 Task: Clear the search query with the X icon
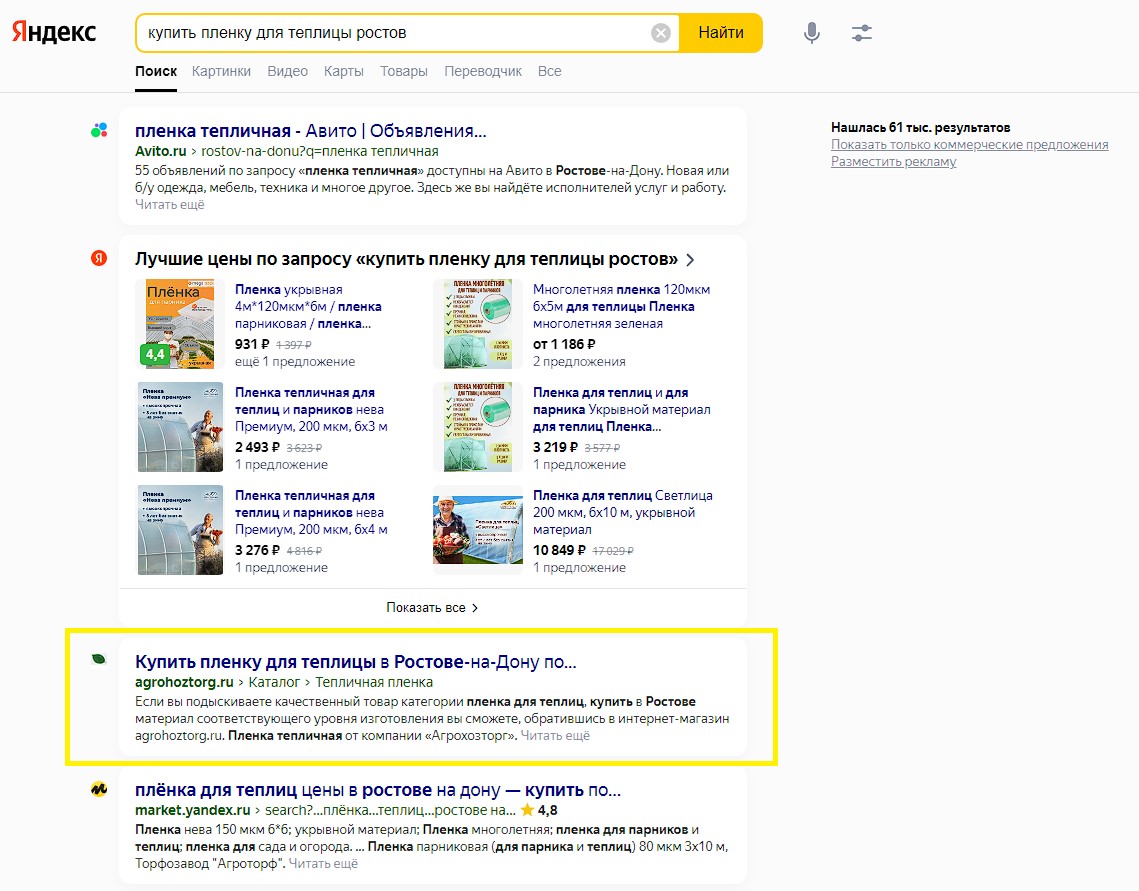point(661,33)
